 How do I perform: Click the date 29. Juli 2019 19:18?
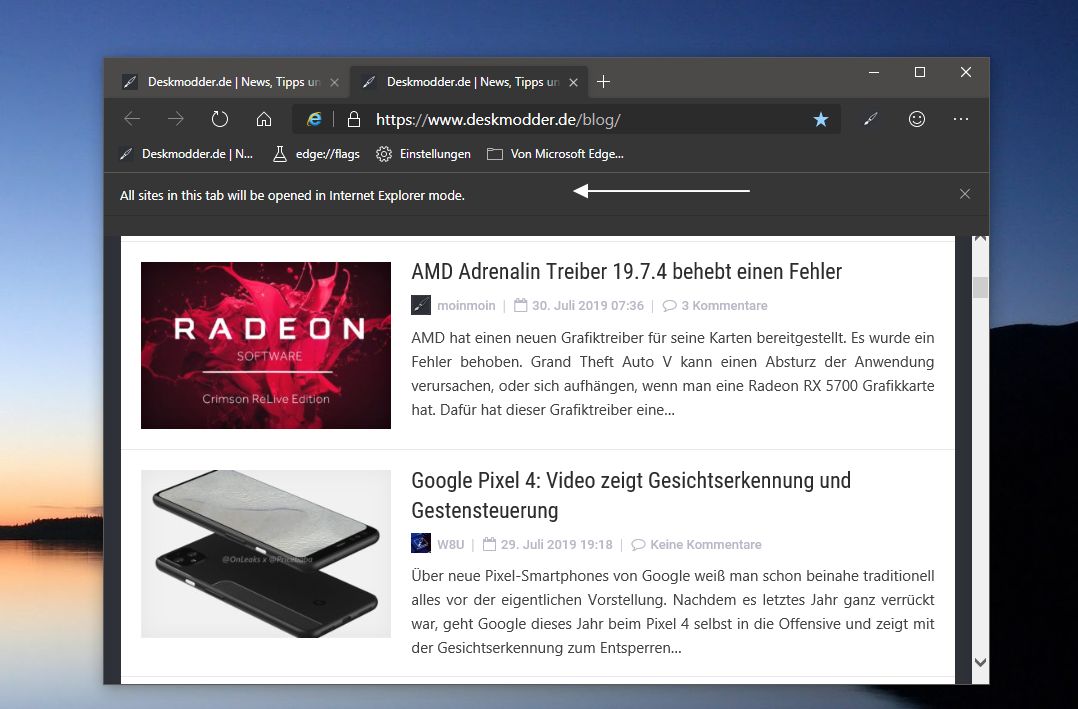547,545
